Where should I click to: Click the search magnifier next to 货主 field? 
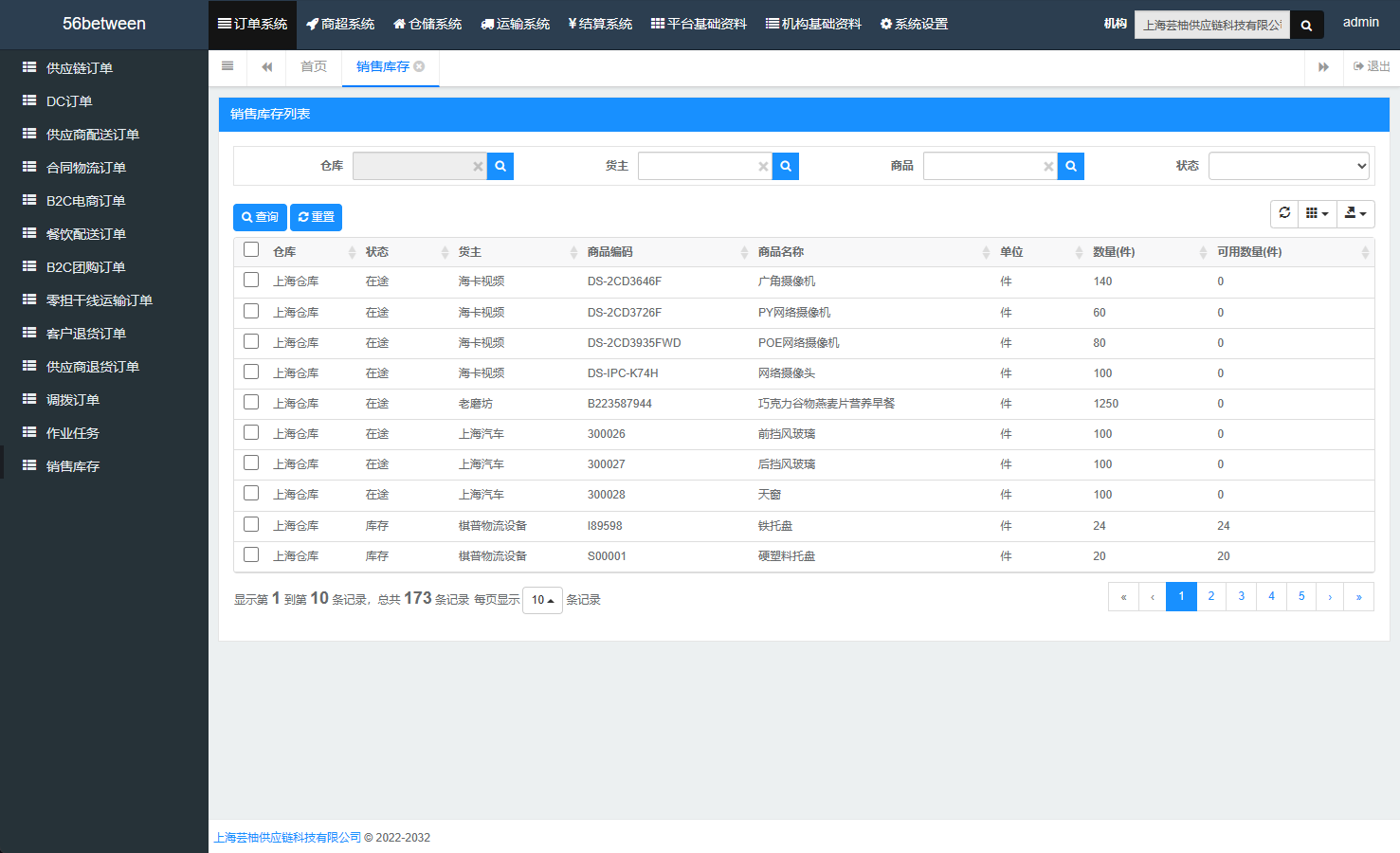click(786, 166)
